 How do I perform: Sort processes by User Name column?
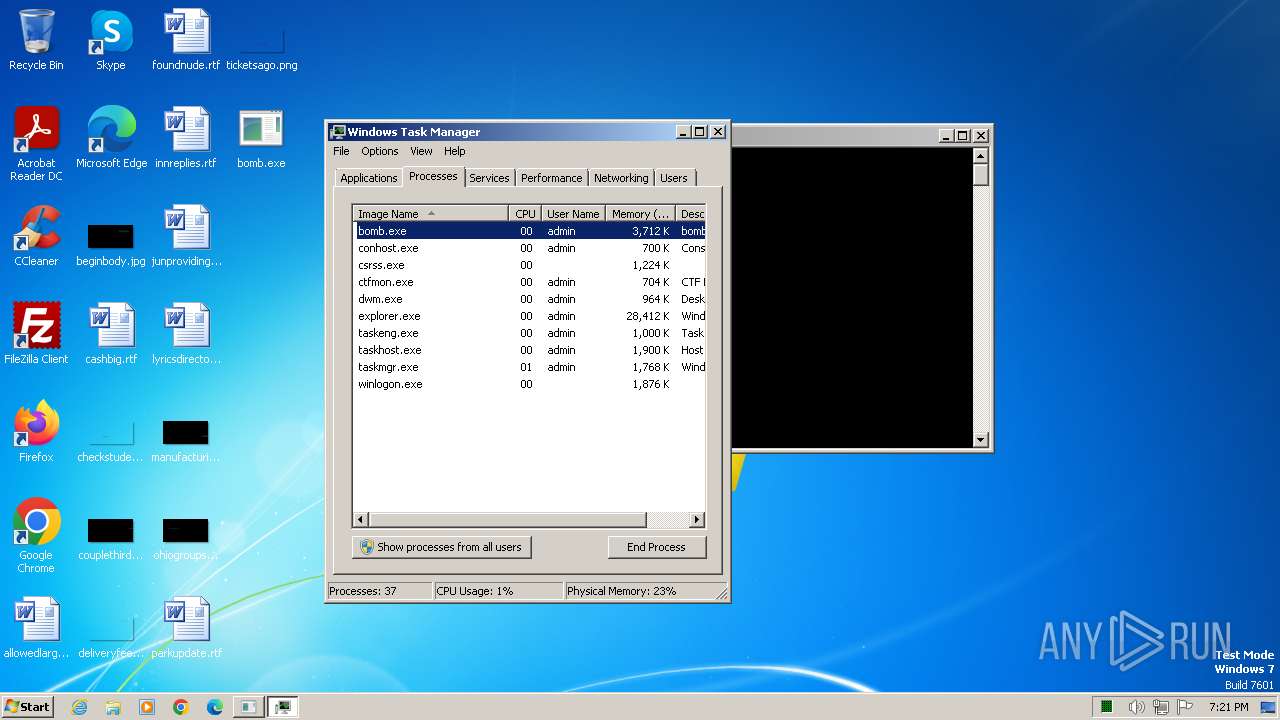(573, 214)
